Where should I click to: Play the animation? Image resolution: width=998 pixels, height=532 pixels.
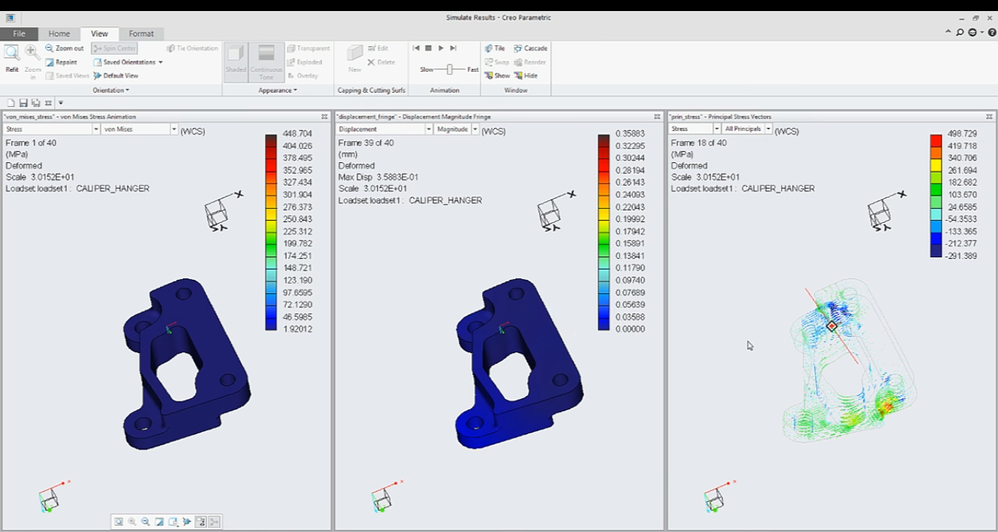[441, 48]
